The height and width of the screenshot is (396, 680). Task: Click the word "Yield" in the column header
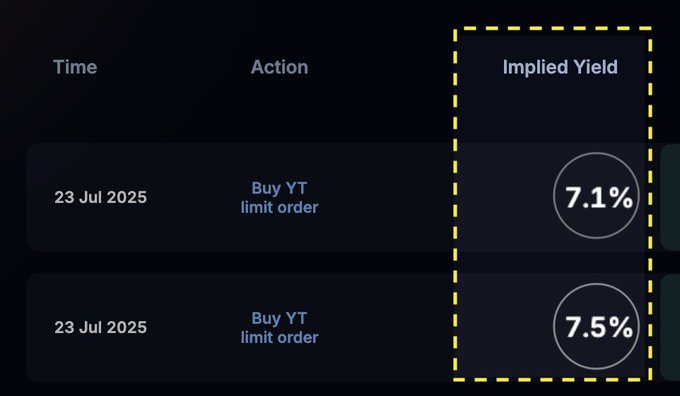(595, 67)
